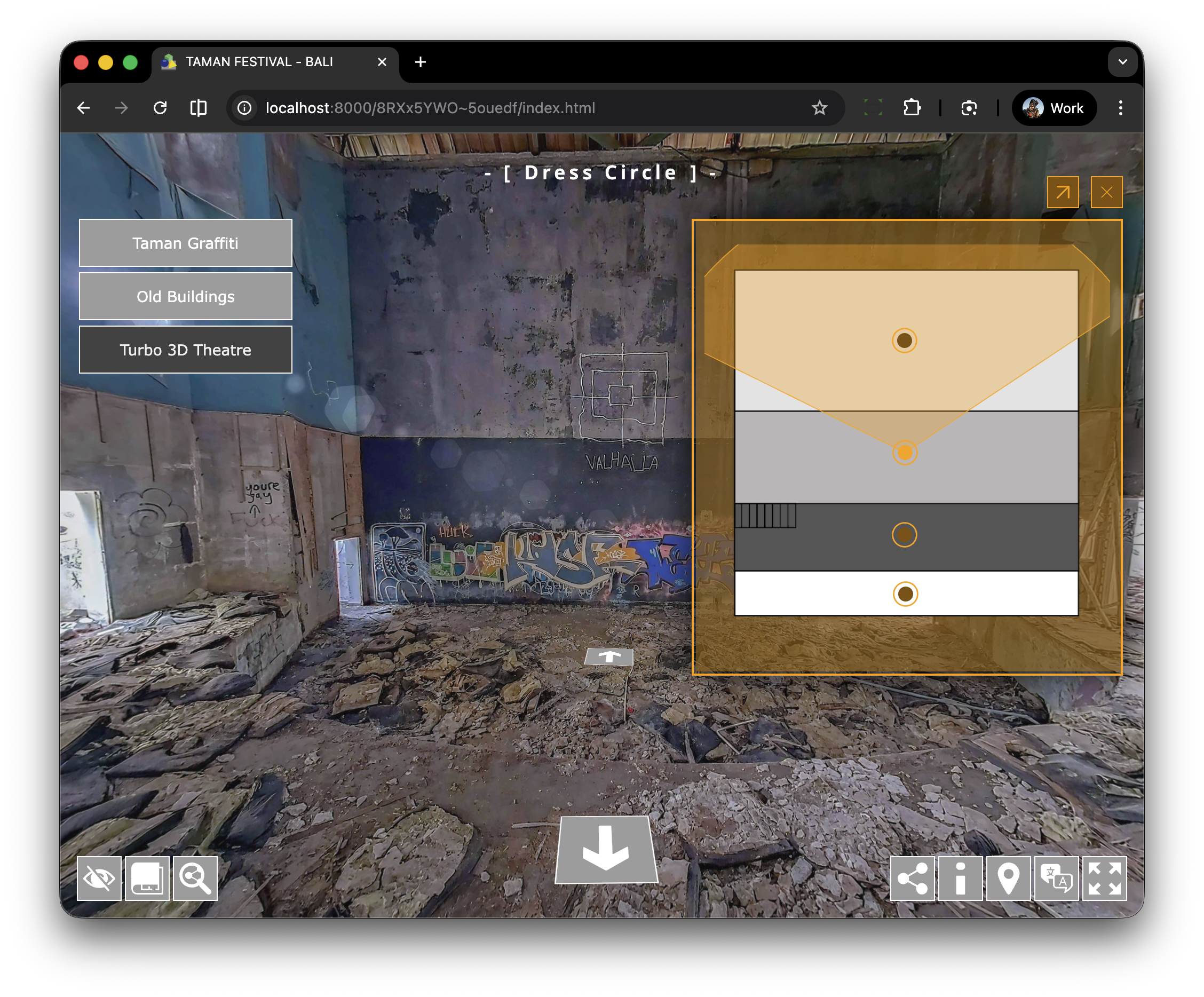Viewport: 1204px width, 997px height.
Task: Open the info panel icon
Action: coord(960,878)
